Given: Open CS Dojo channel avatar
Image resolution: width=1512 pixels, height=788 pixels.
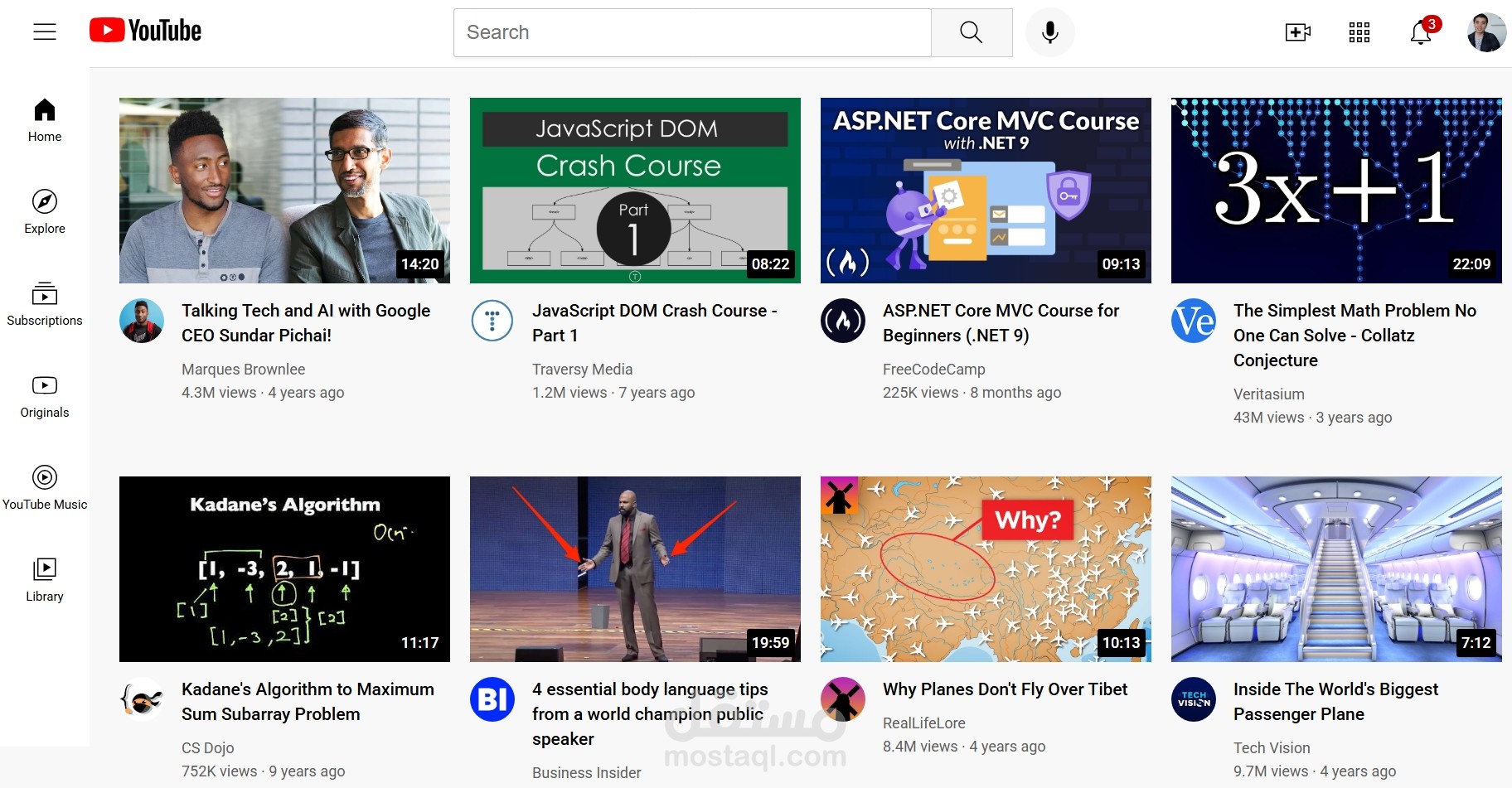Looking at the screenshot, I should 142,699.
